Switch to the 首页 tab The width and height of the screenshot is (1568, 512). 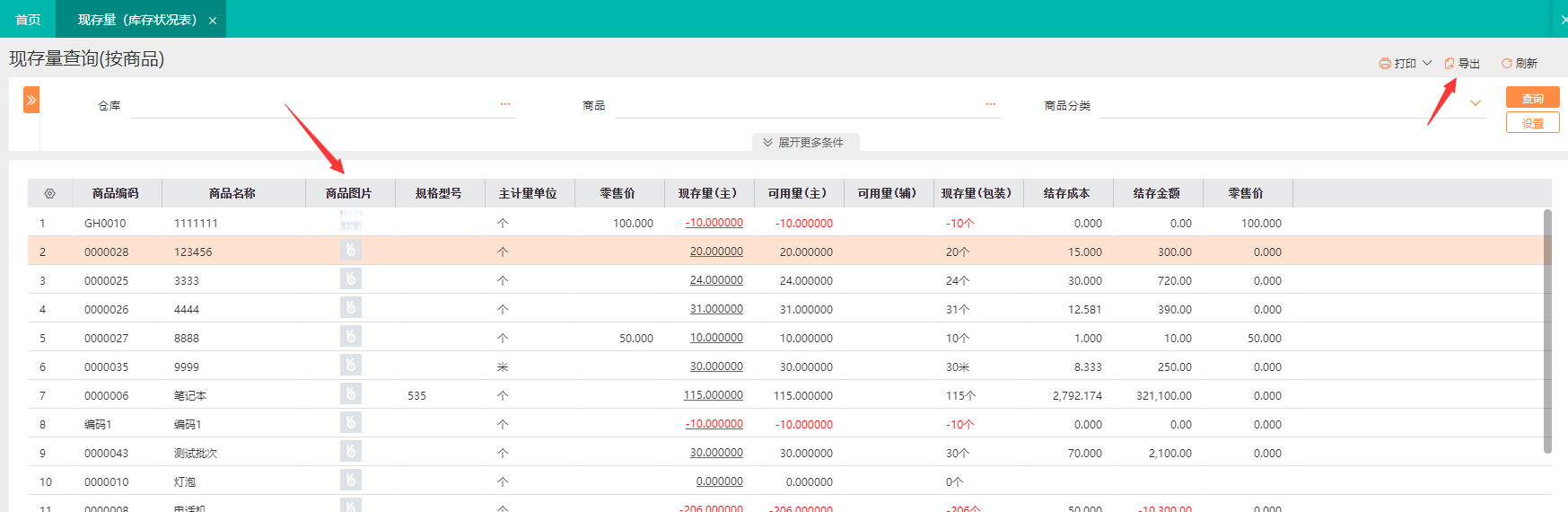pos(28,19)
